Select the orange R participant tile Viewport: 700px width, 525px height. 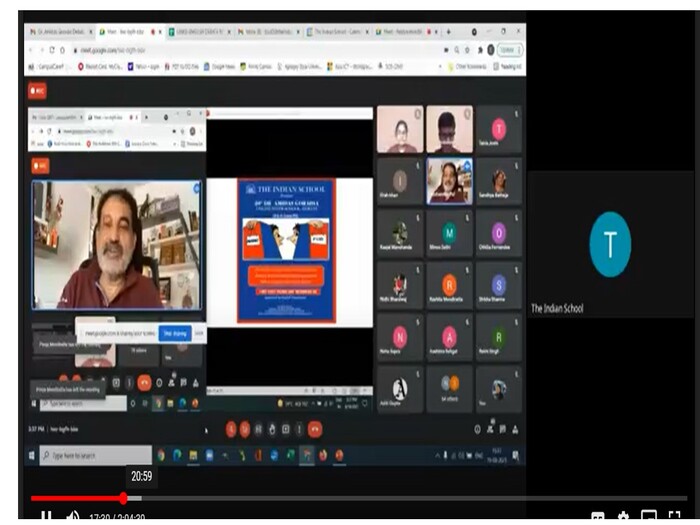(x=449, y=285)
